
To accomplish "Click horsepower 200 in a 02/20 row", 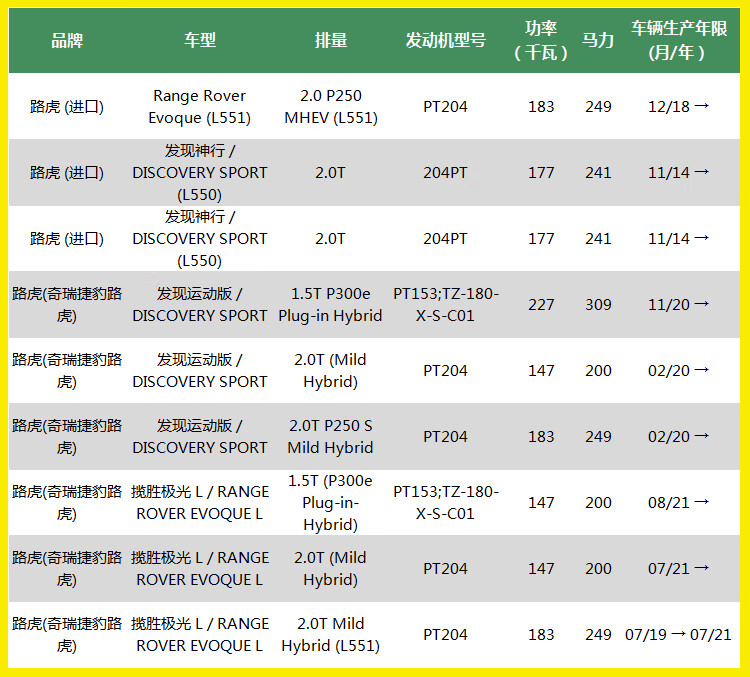I will click(598, 371).
